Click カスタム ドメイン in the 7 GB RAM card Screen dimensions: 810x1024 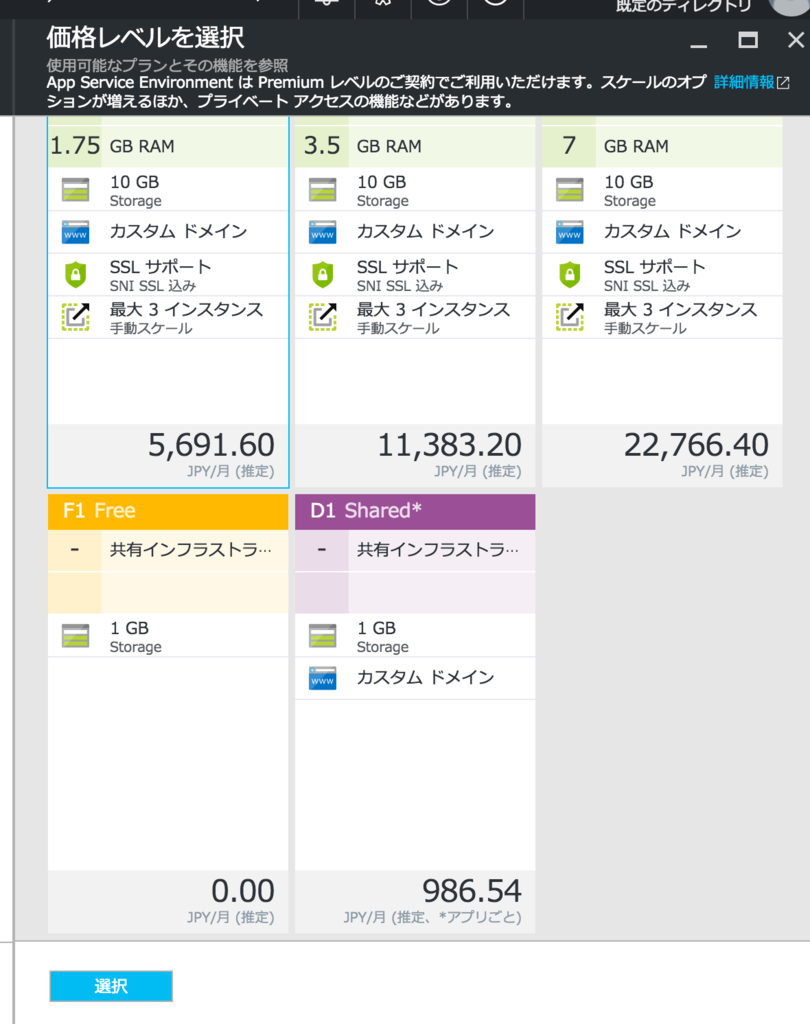[672, 231]
